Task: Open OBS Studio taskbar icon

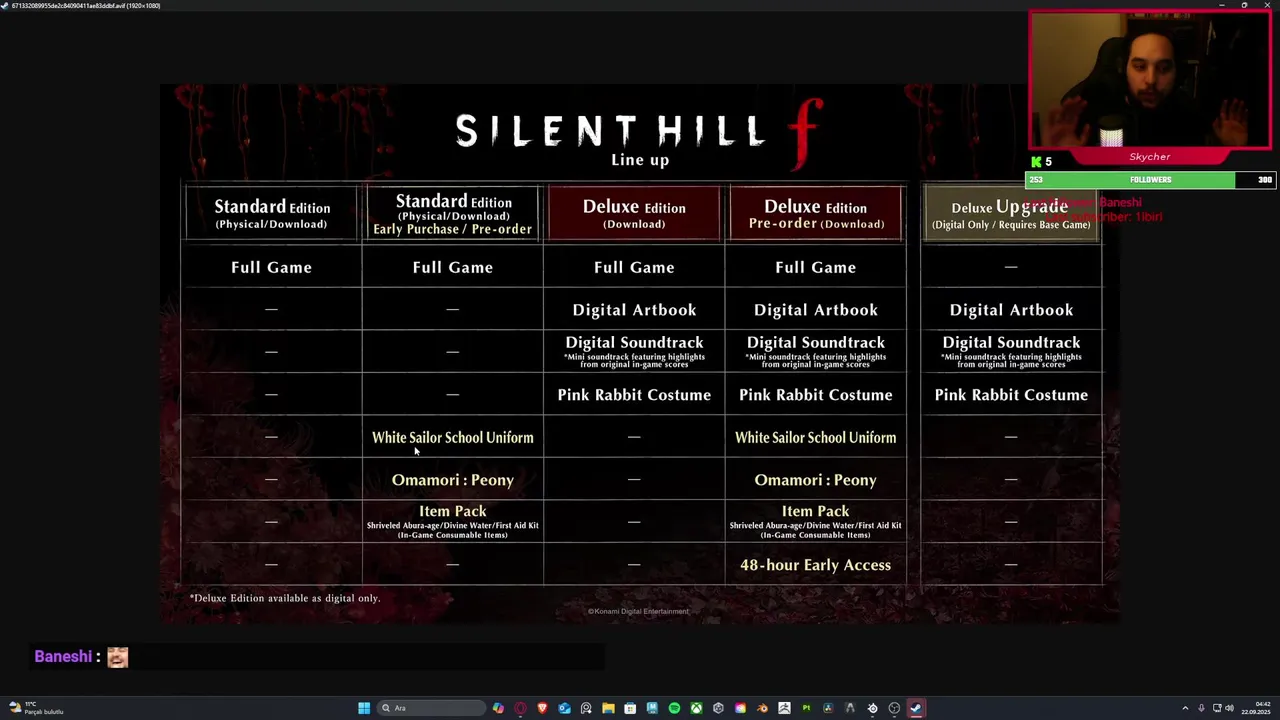Action: pyautogui.click(x=894, y=708)
